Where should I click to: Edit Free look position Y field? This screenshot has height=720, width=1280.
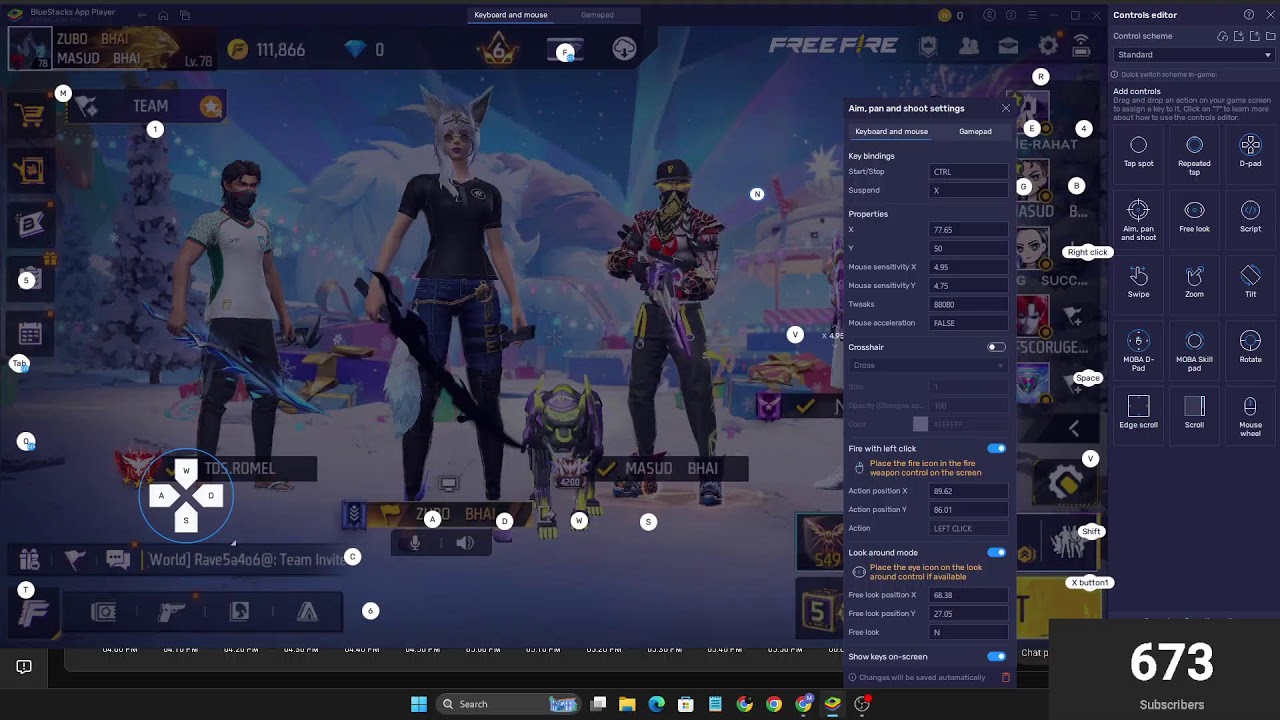tap(967, 614)
